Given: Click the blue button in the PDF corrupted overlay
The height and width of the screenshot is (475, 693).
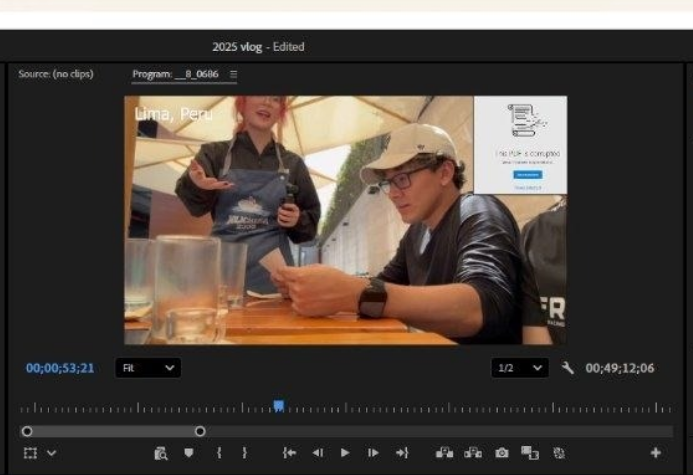Looking at the screenshot, I should click(x=527, y=175).
